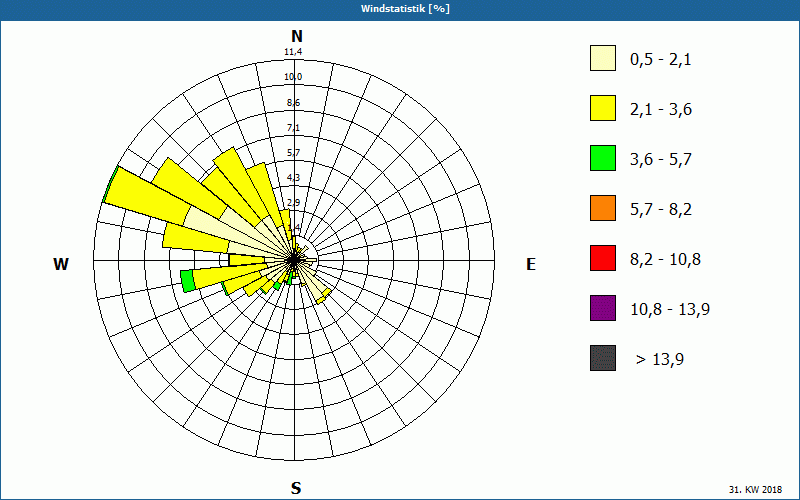Click the E compass label
The height and width of the screenshot is (500, 800).
531,264
